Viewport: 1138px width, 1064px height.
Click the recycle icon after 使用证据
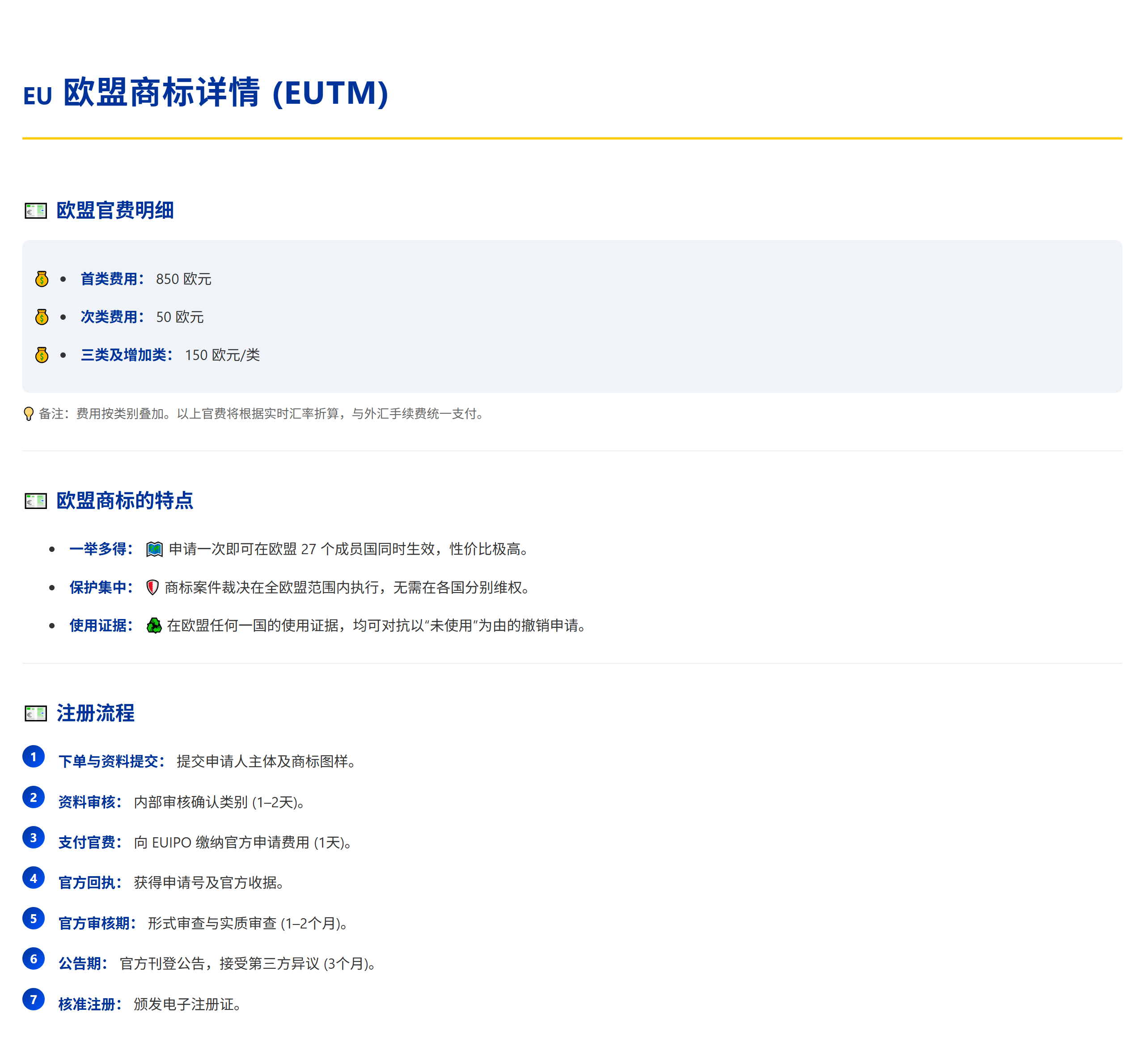tap(154, 625)
